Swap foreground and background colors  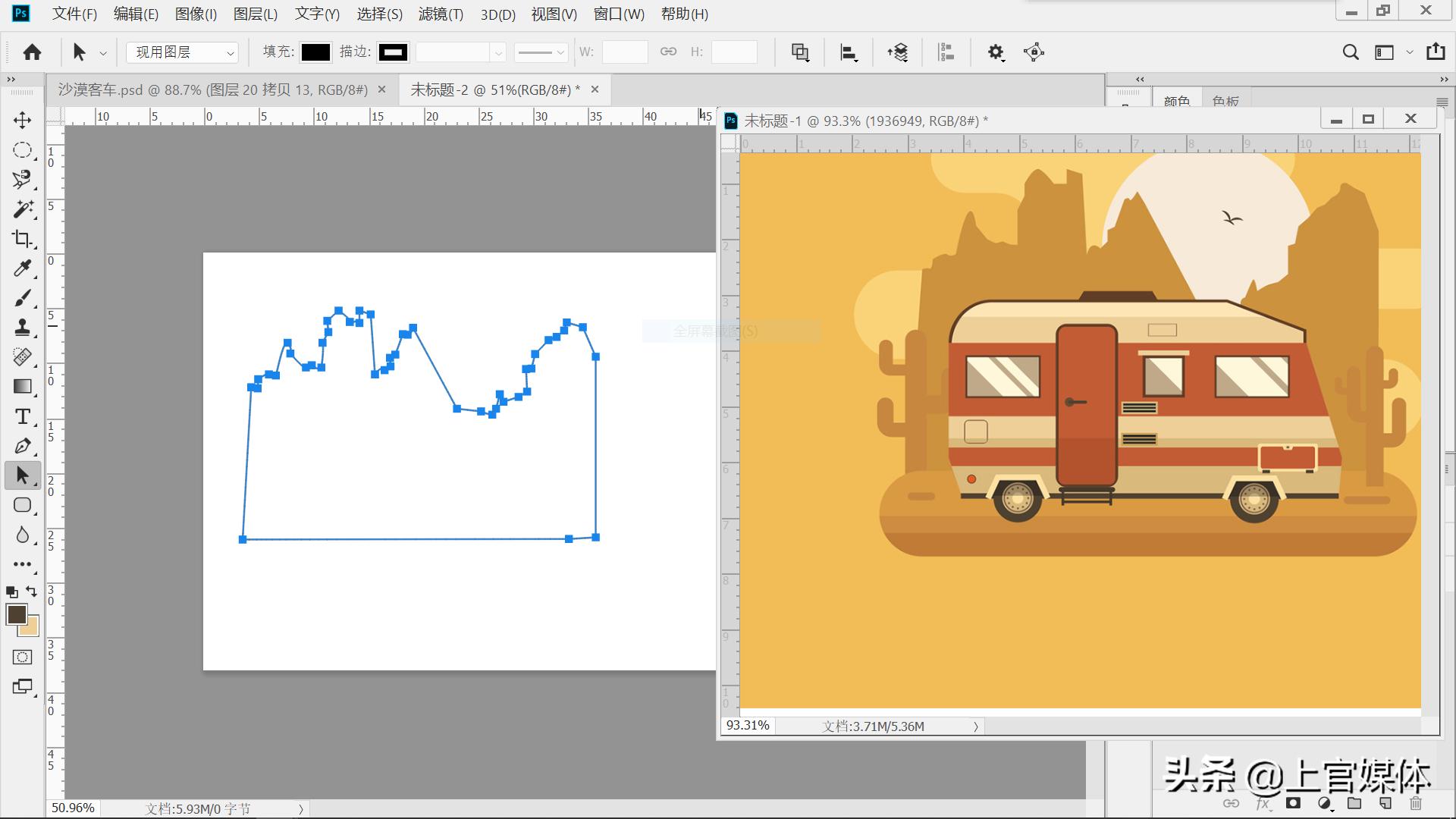32,591
